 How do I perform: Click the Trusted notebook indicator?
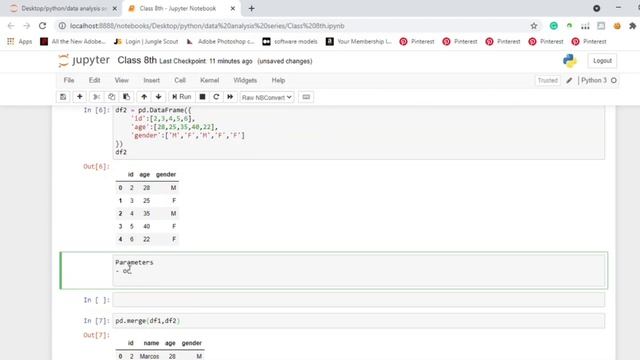[x=547, y=80]
